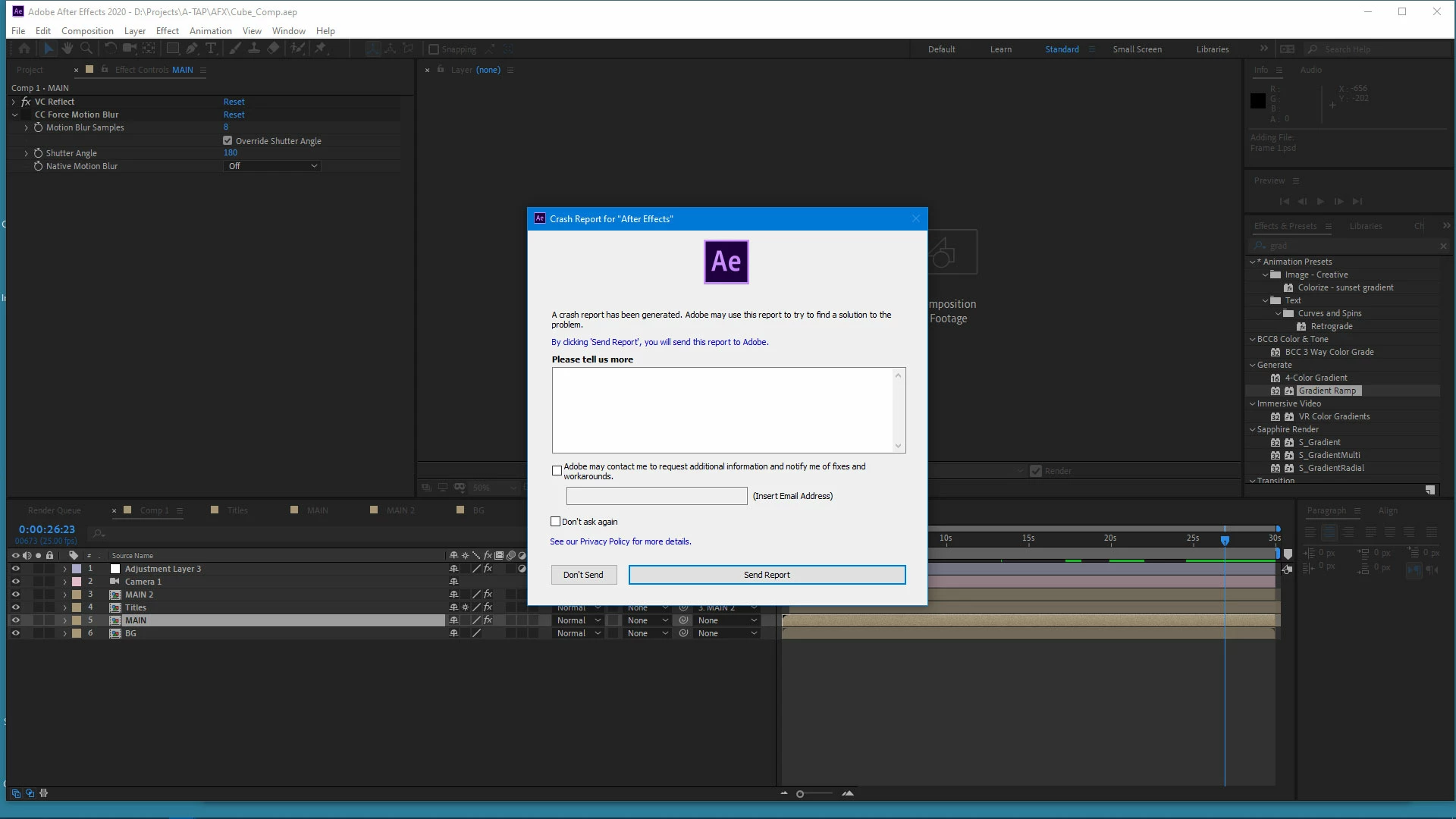Check the Don't ask again box

click(555, 522)
